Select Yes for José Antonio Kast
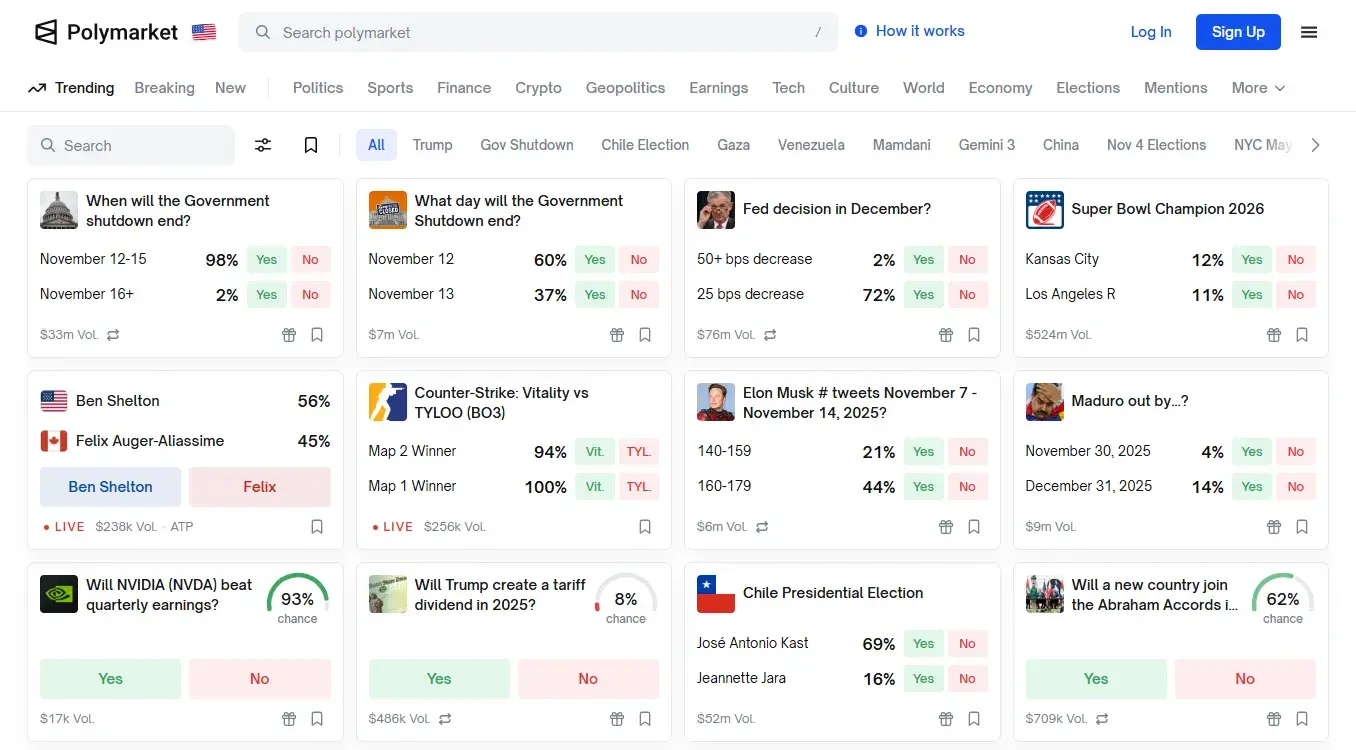The image size is (1356, 750). click(x=923, y=643)
